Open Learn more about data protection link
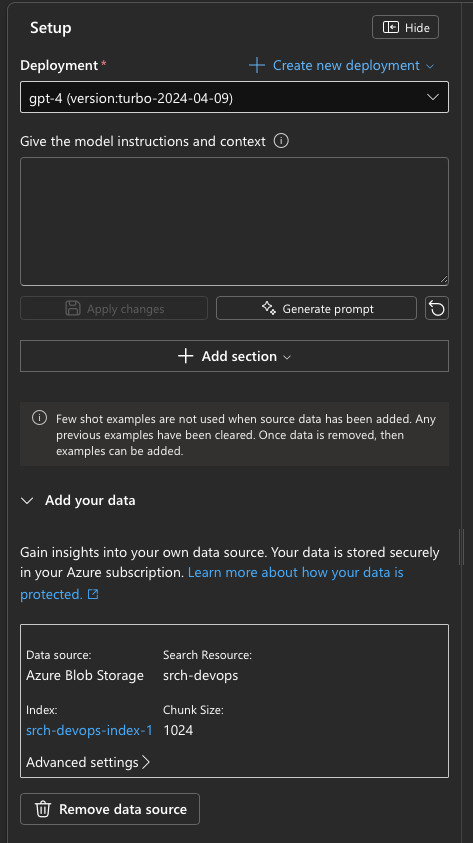Screen dimensions: 473x843 click(212, 583)
